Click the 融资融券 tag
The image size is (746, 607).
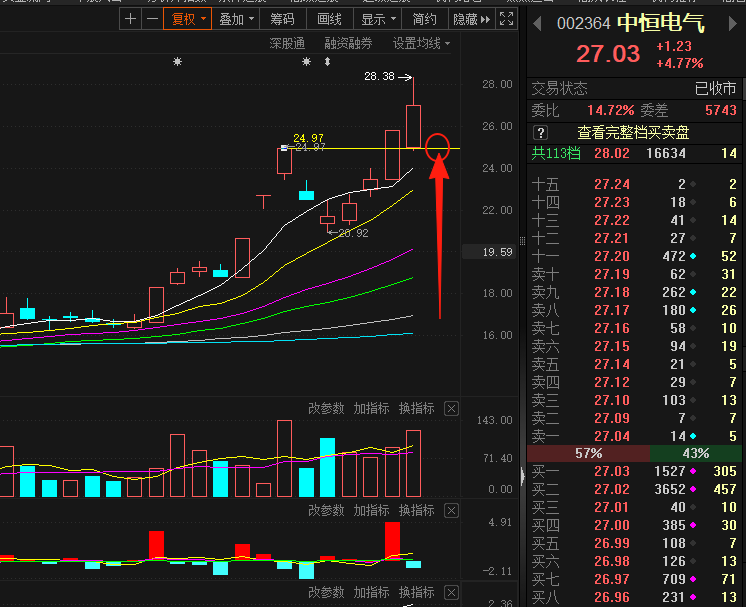pos(348,43)
